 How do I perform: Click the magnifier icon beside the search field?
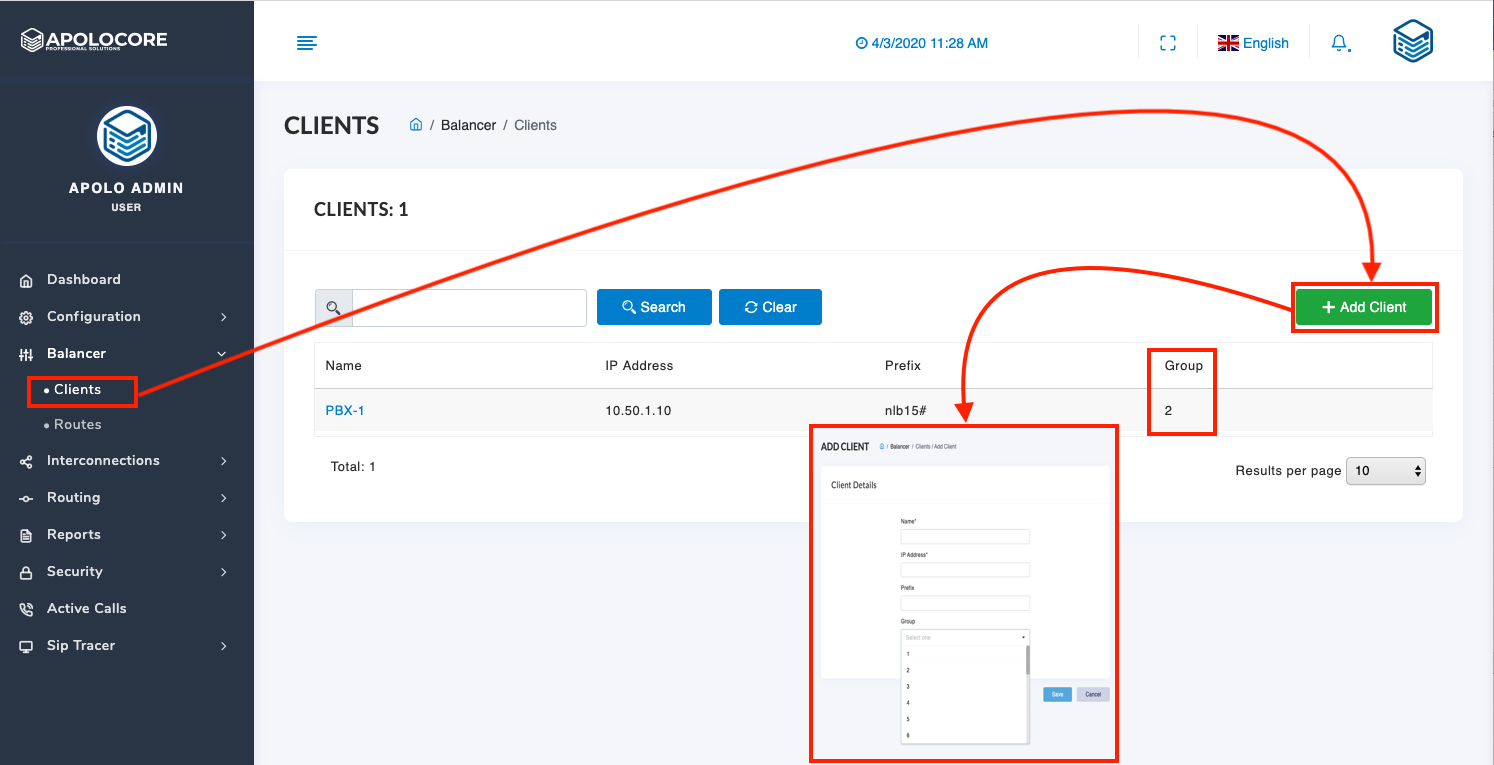[x=334, y=308]
